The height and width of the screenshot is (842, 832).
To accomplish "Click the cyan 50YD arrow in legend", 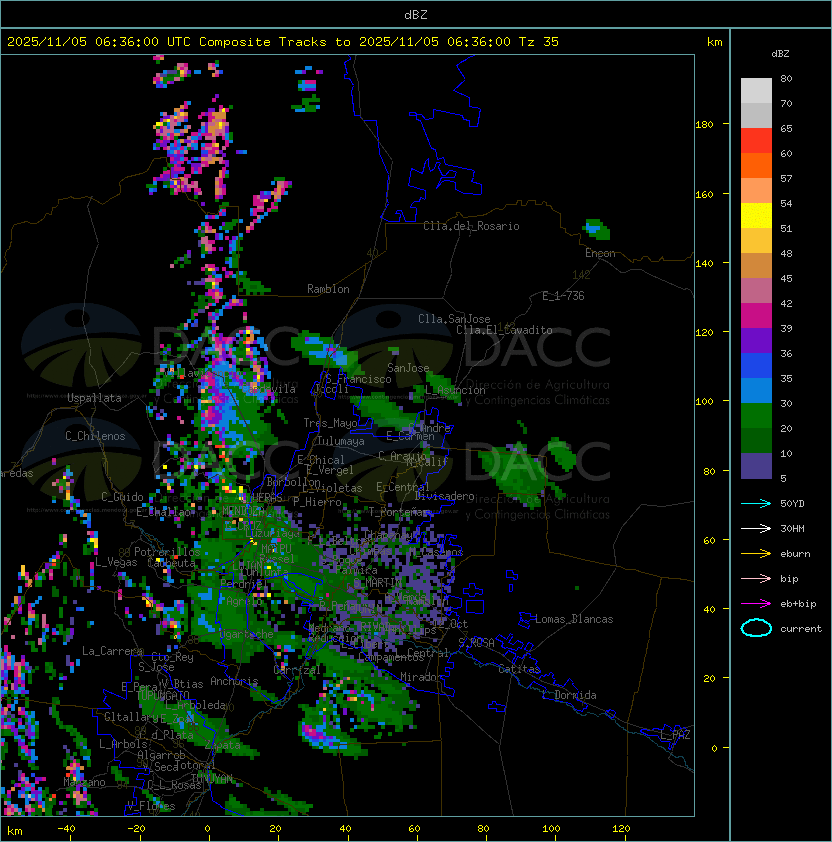I will tap(756, 504).
